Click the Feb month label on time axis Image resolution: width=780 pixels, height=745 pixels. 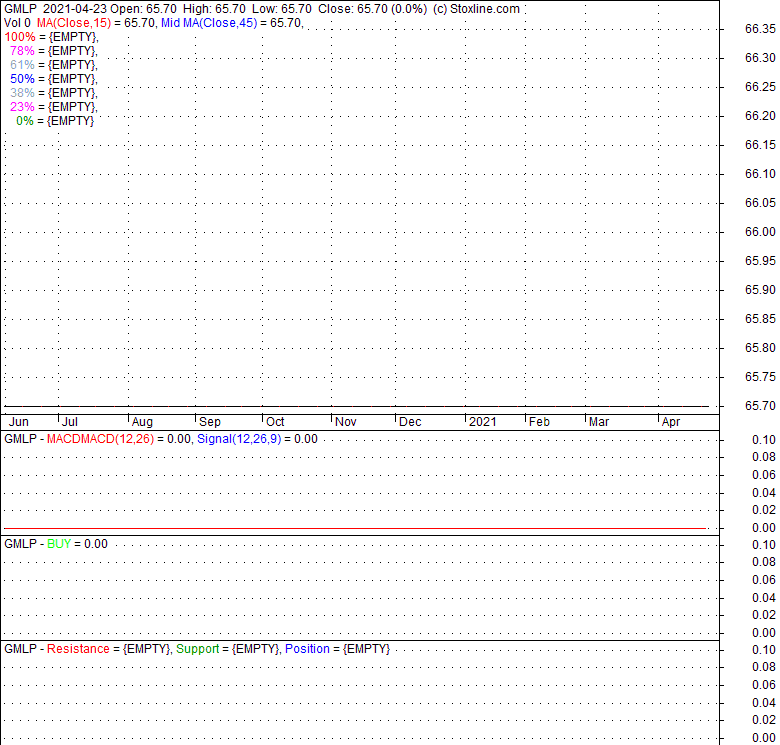539,422
